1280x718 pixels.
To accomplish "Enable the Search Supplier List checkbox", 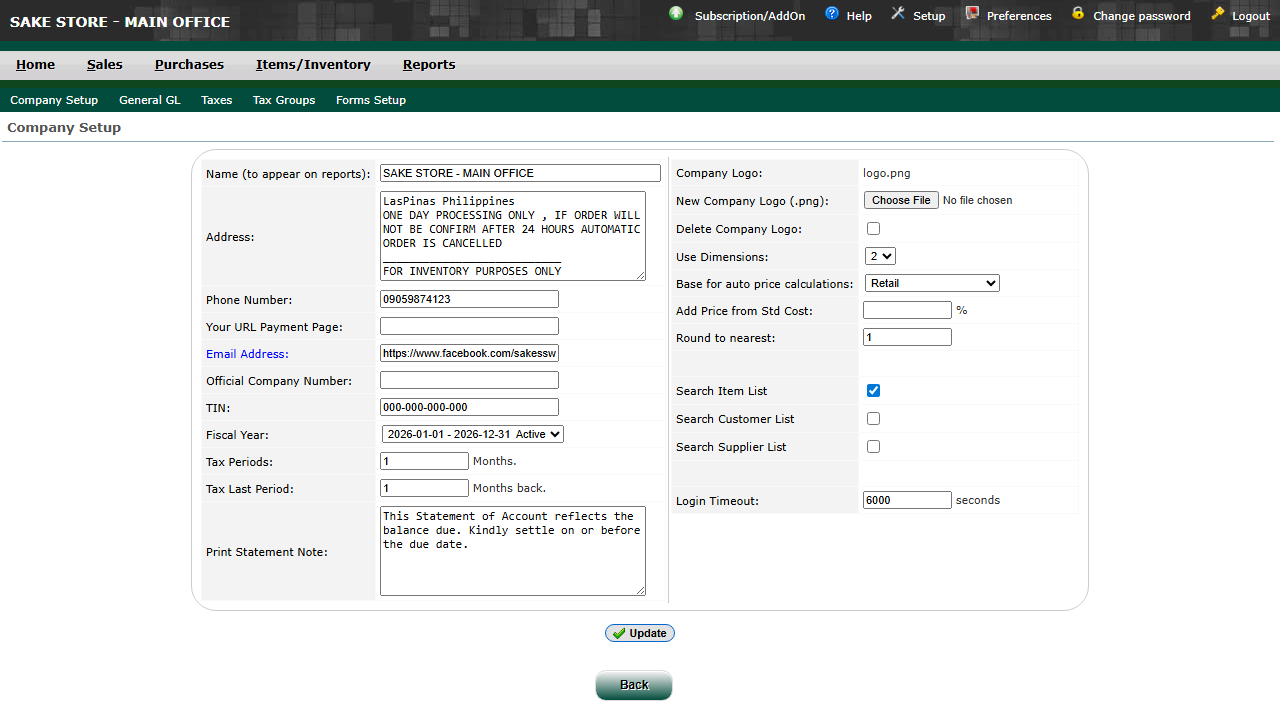I will point(873,447).
